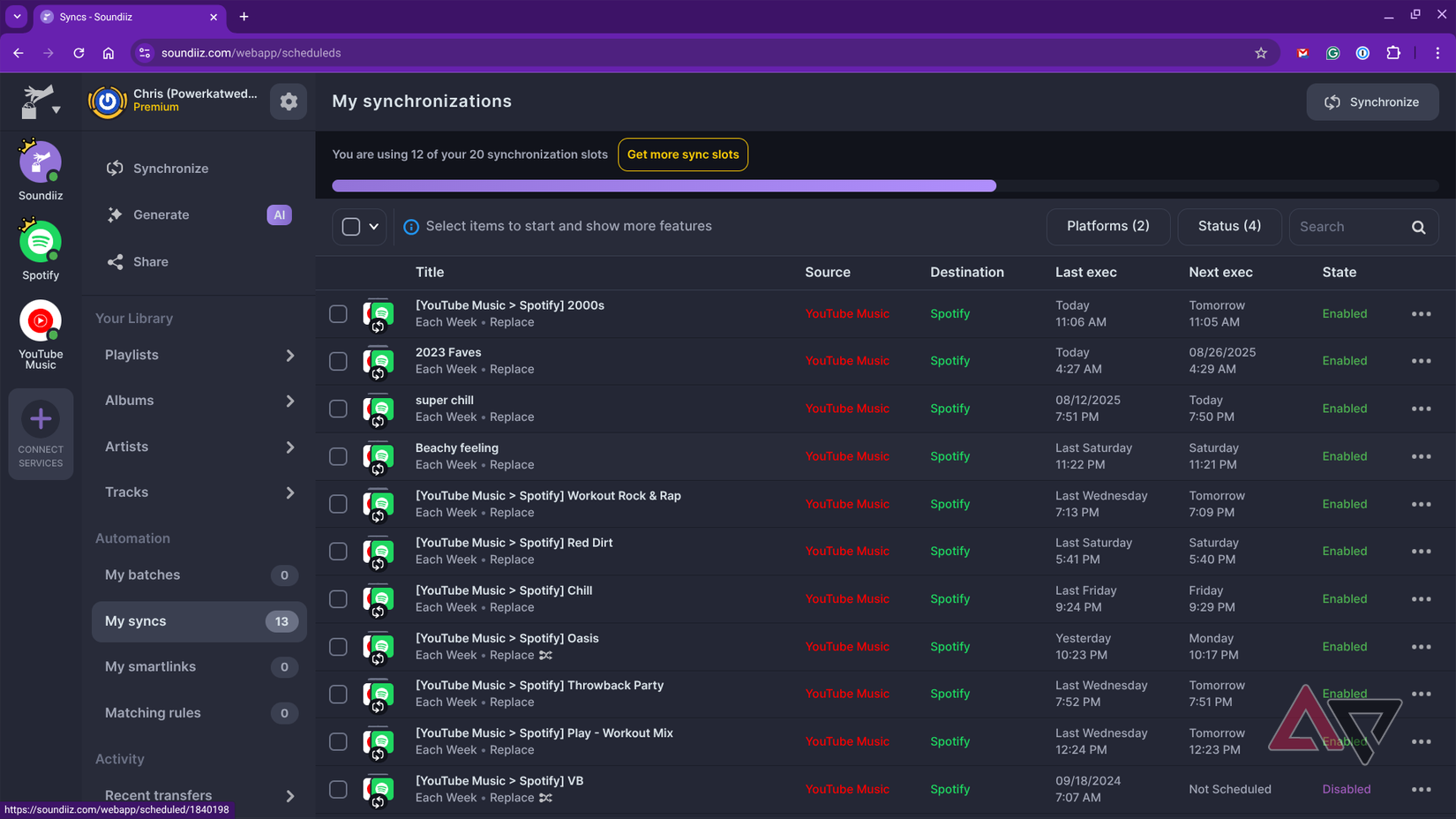Viewport: 1456px width, 819px height.
Task: Open three-dot menu for VB sync
Action: coord(1421,790)
